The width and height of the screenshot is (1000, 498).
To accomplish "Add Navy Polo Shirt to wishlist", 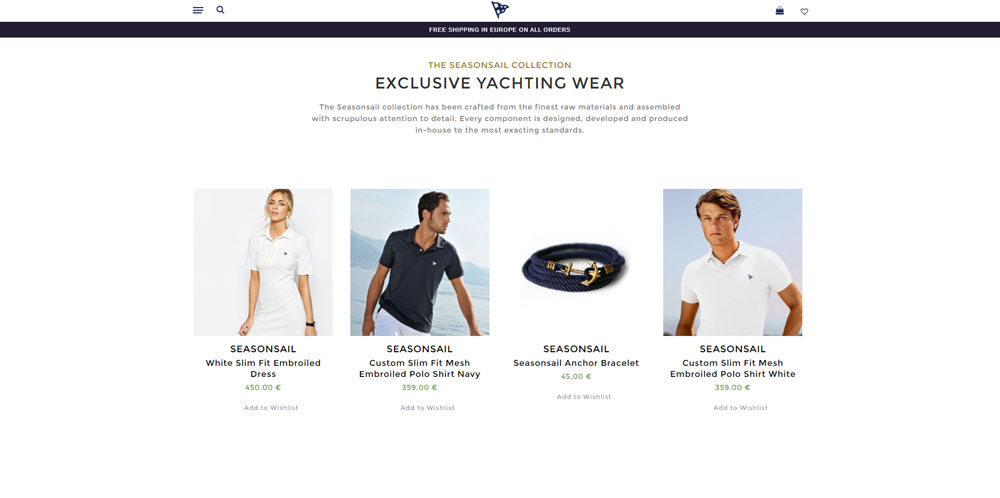I will coord(427,407).
